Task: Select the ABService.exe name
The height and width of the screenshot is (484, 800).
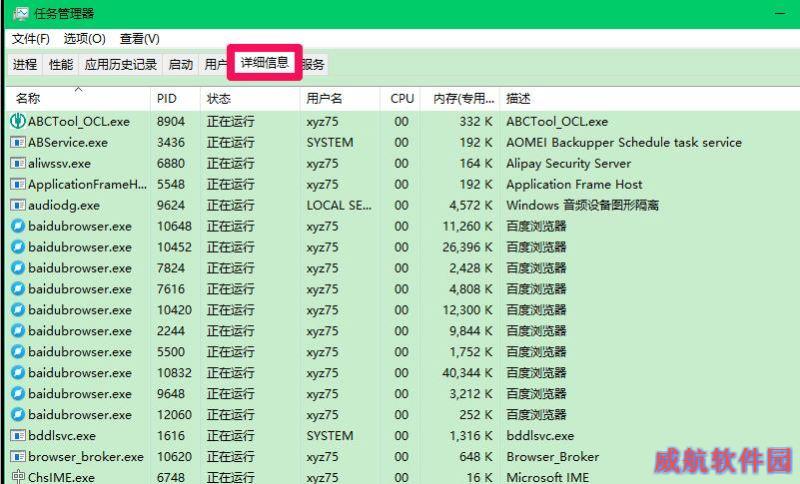Action: pos(68,142)
